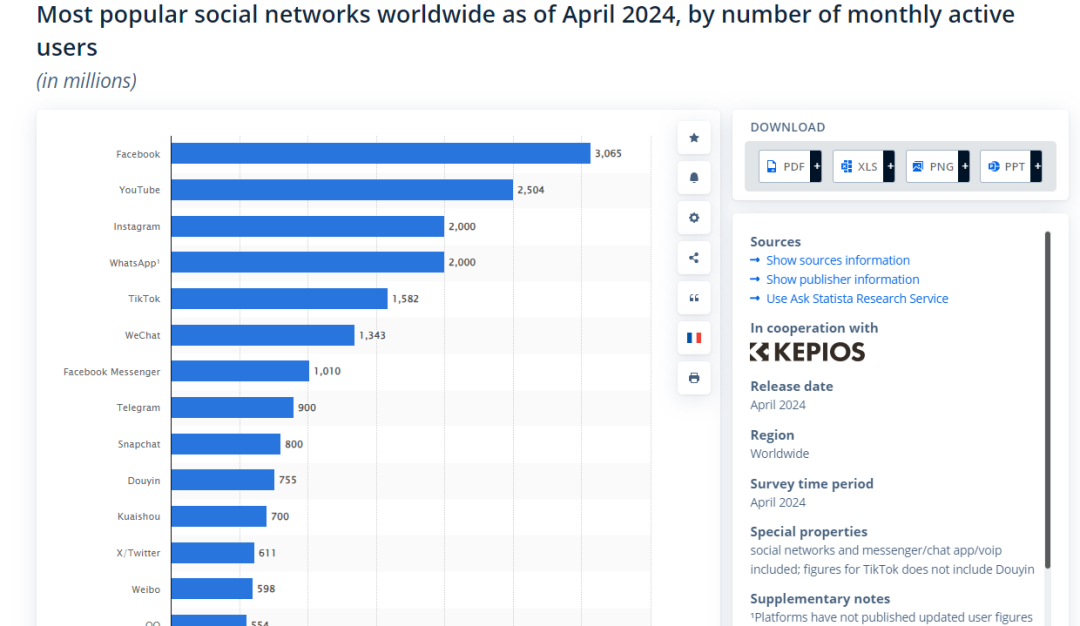The height and width of the screenshot is (626, 1080).
Task: Download chart as PDF
Action: pos(785,167)
